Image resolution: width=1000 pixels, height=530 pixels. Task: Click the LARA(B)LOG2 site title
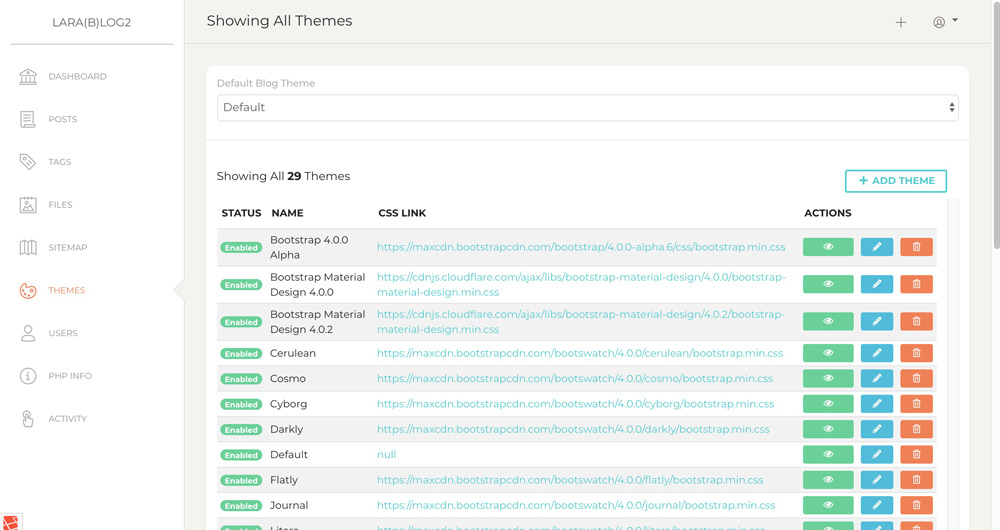pos(92,22)
